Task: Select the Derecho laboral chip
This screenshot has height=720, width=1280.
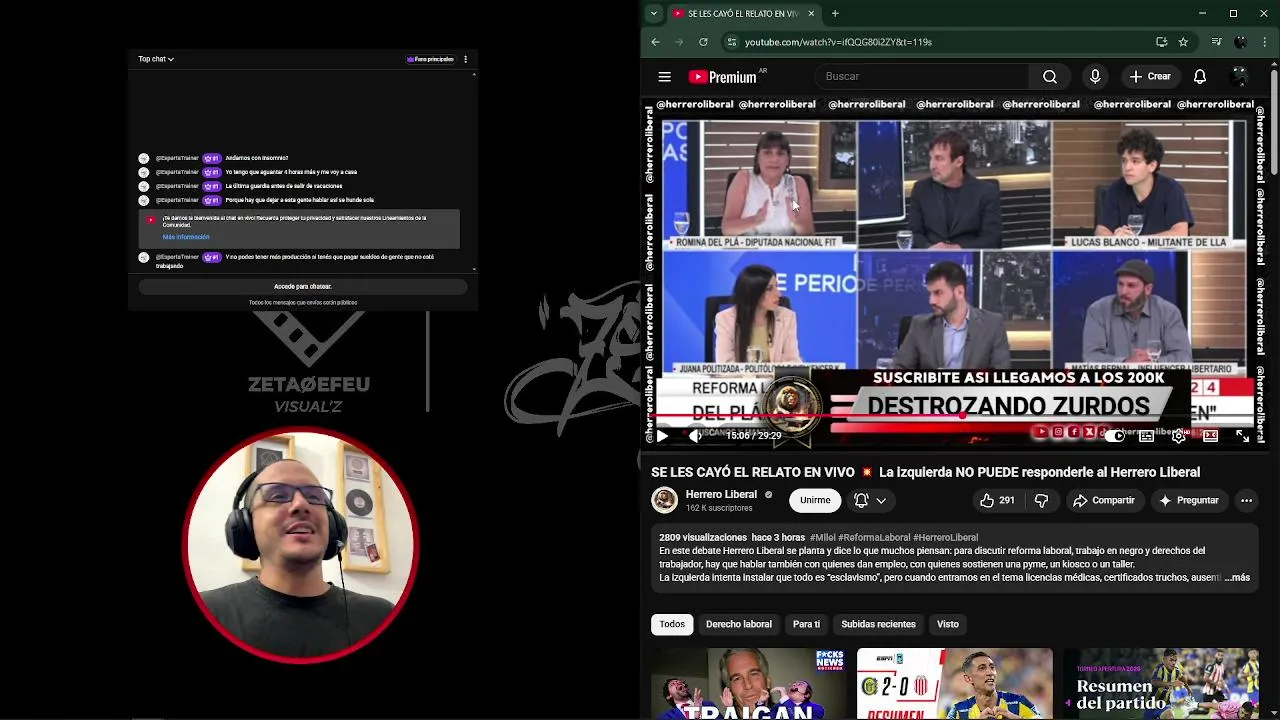Action: (x=739, y=624)
